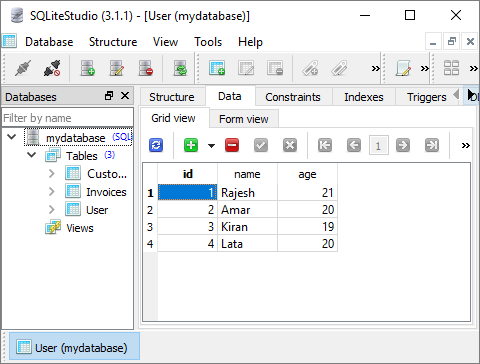Switch to the Indexes tab

[364, 97]
